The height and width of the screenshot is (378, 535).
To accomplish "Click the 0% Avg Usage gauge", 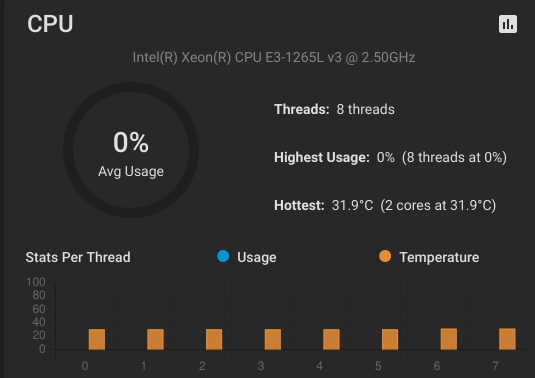I will 131,150.
